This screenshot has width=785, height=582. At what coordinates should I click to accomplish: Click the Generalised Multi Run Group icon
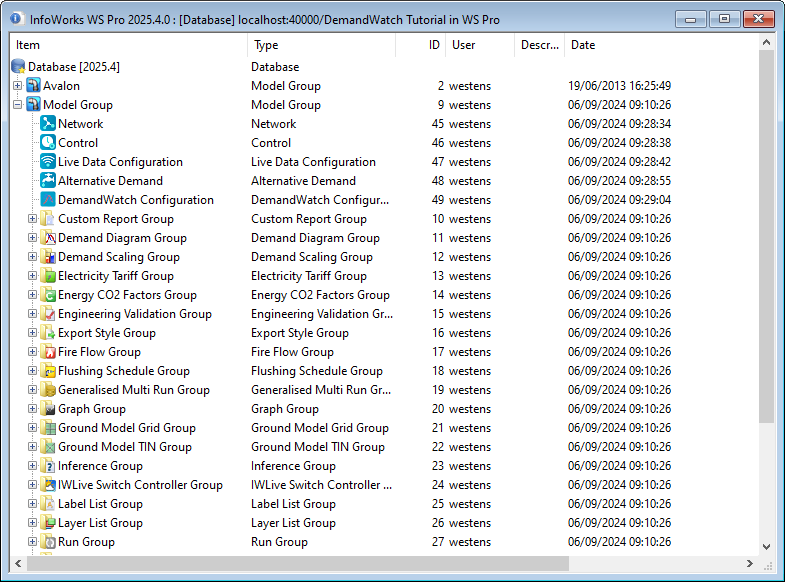48,390
